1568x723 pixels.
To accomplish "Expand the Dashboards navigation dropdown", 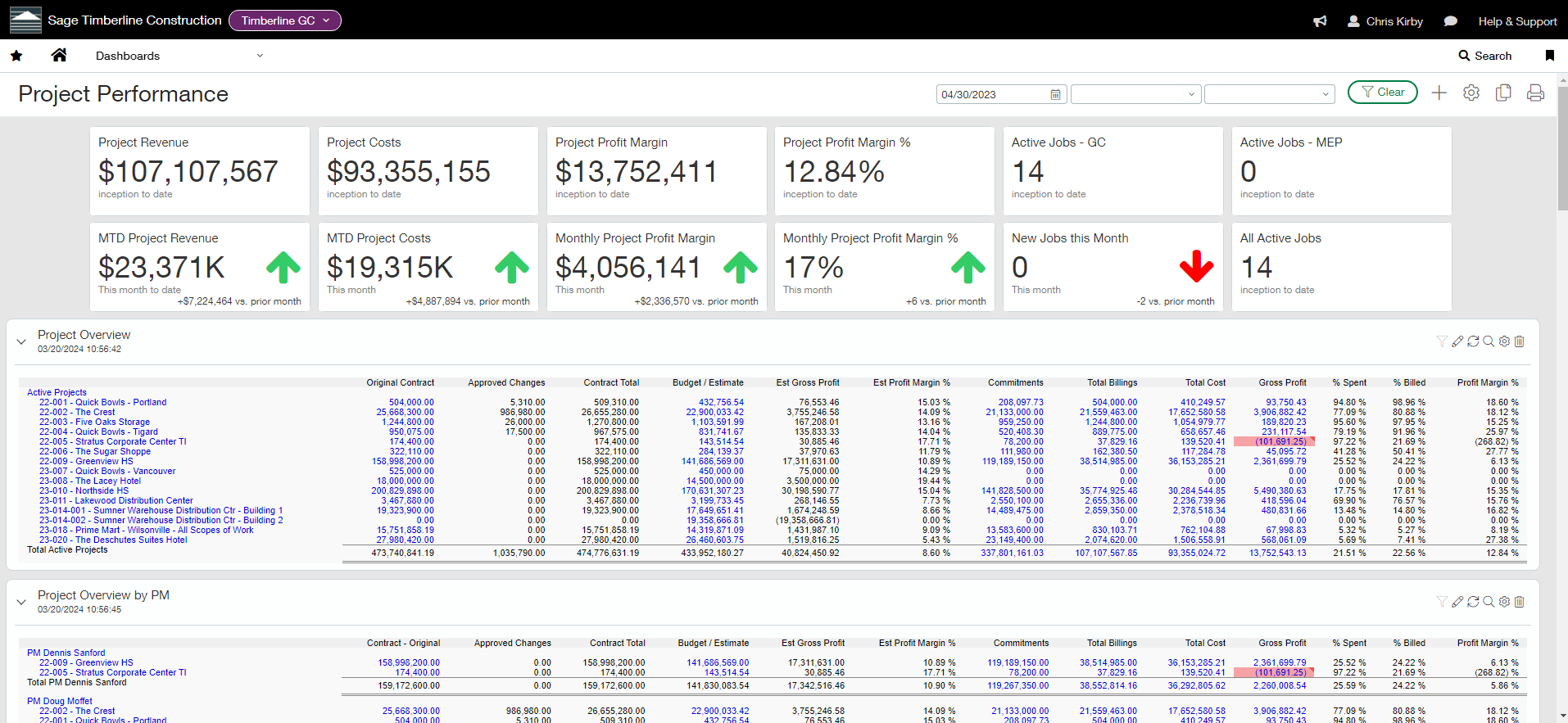I will 179,56.
